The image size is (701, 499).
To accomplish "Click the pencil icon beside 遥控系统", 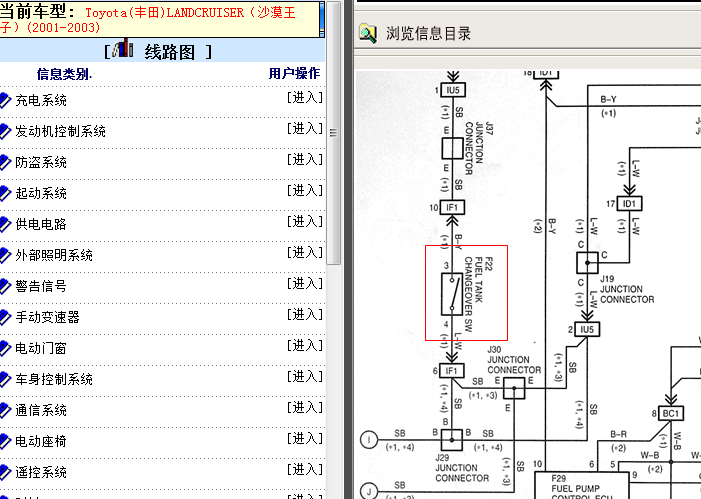I will 5,472.
